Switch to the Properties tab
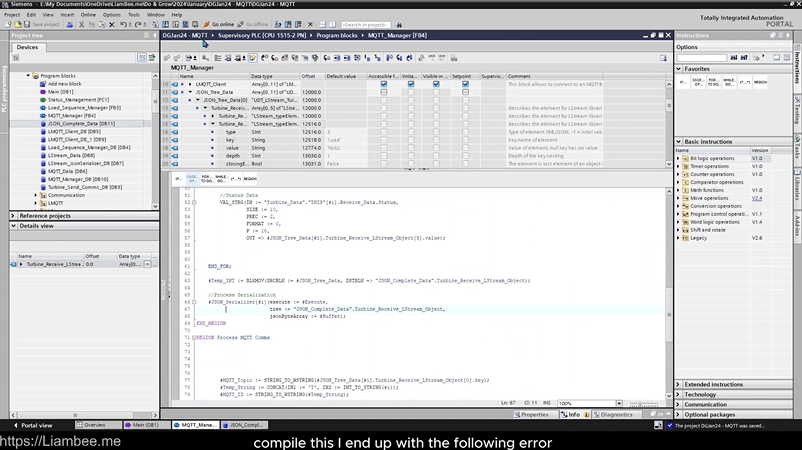This screenshot has width=802, height=450. click(534, 414)
